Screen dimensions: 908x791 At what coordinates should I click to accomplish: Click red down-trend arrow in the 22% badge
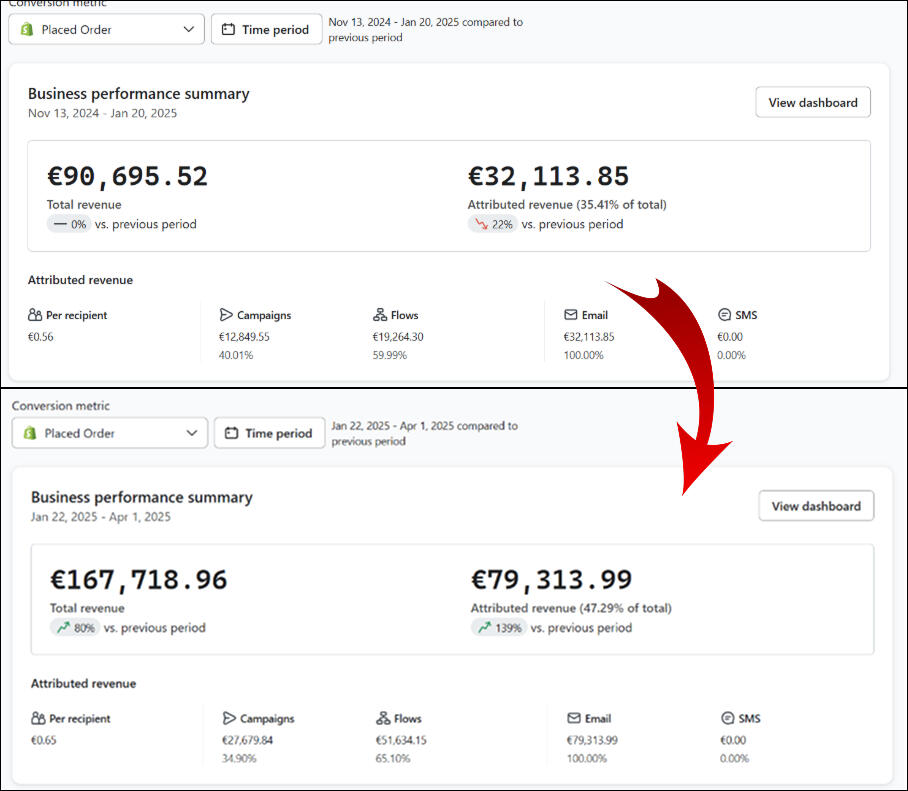point(481,225)
